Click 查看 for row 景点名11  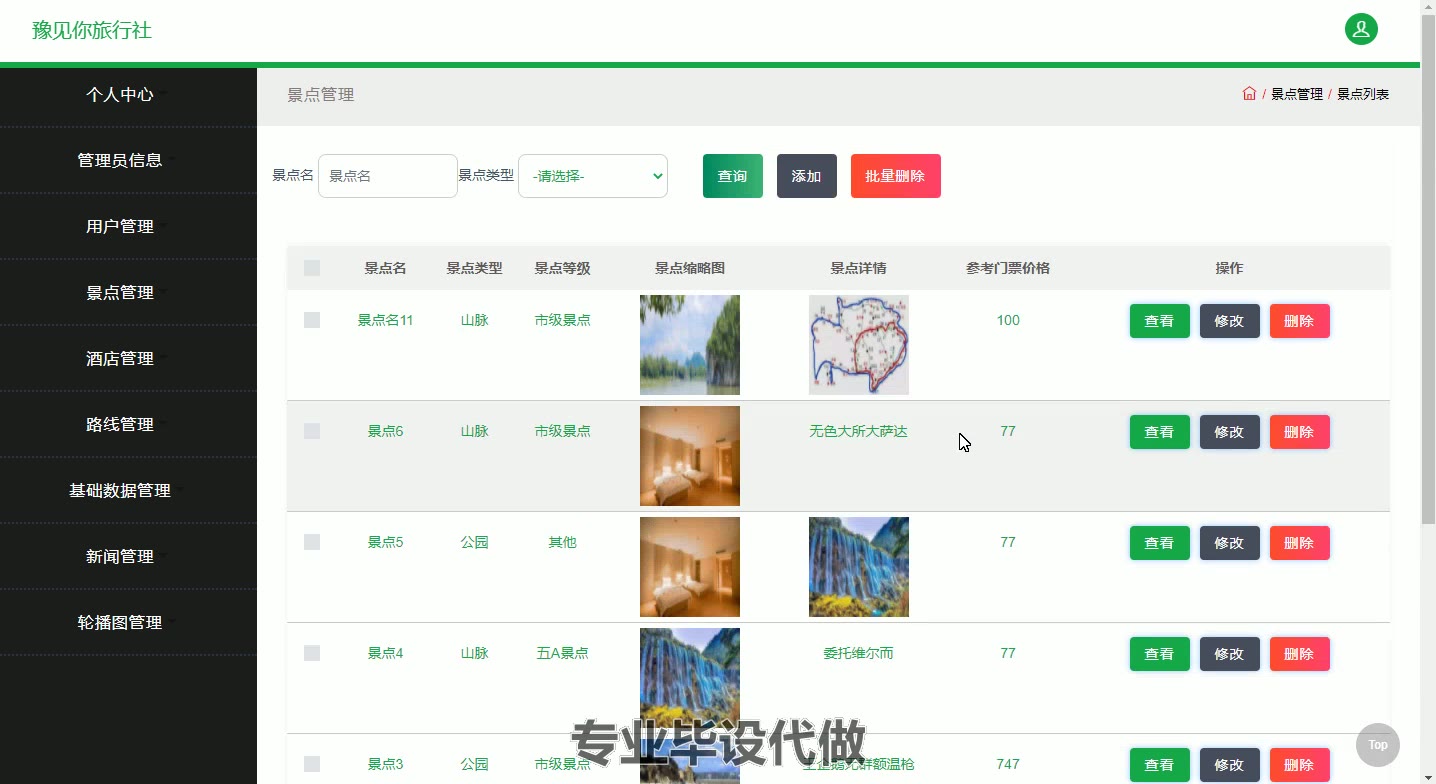point(1160,321)
